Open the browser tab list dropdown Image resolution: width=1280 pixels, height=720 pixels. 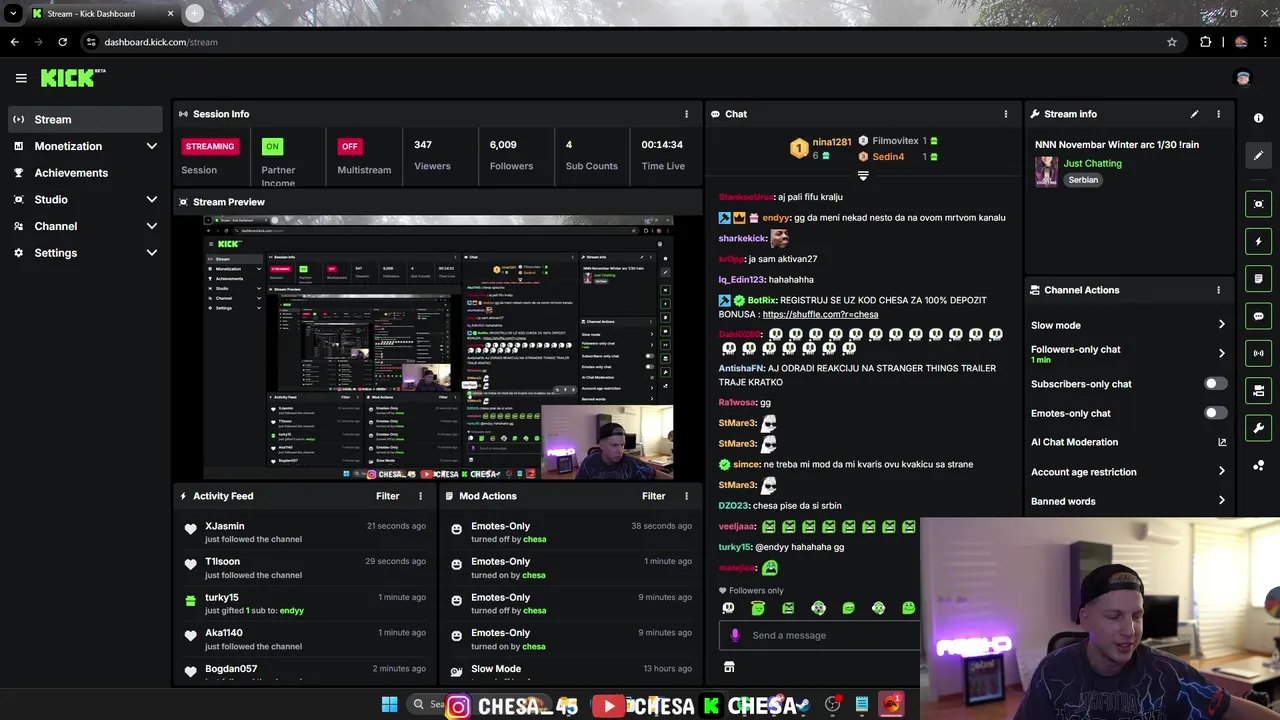click(13, 14)
